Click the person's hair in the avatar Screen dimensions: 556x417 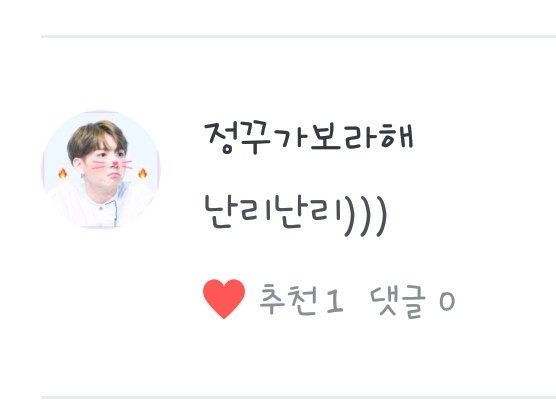[96, 138]
